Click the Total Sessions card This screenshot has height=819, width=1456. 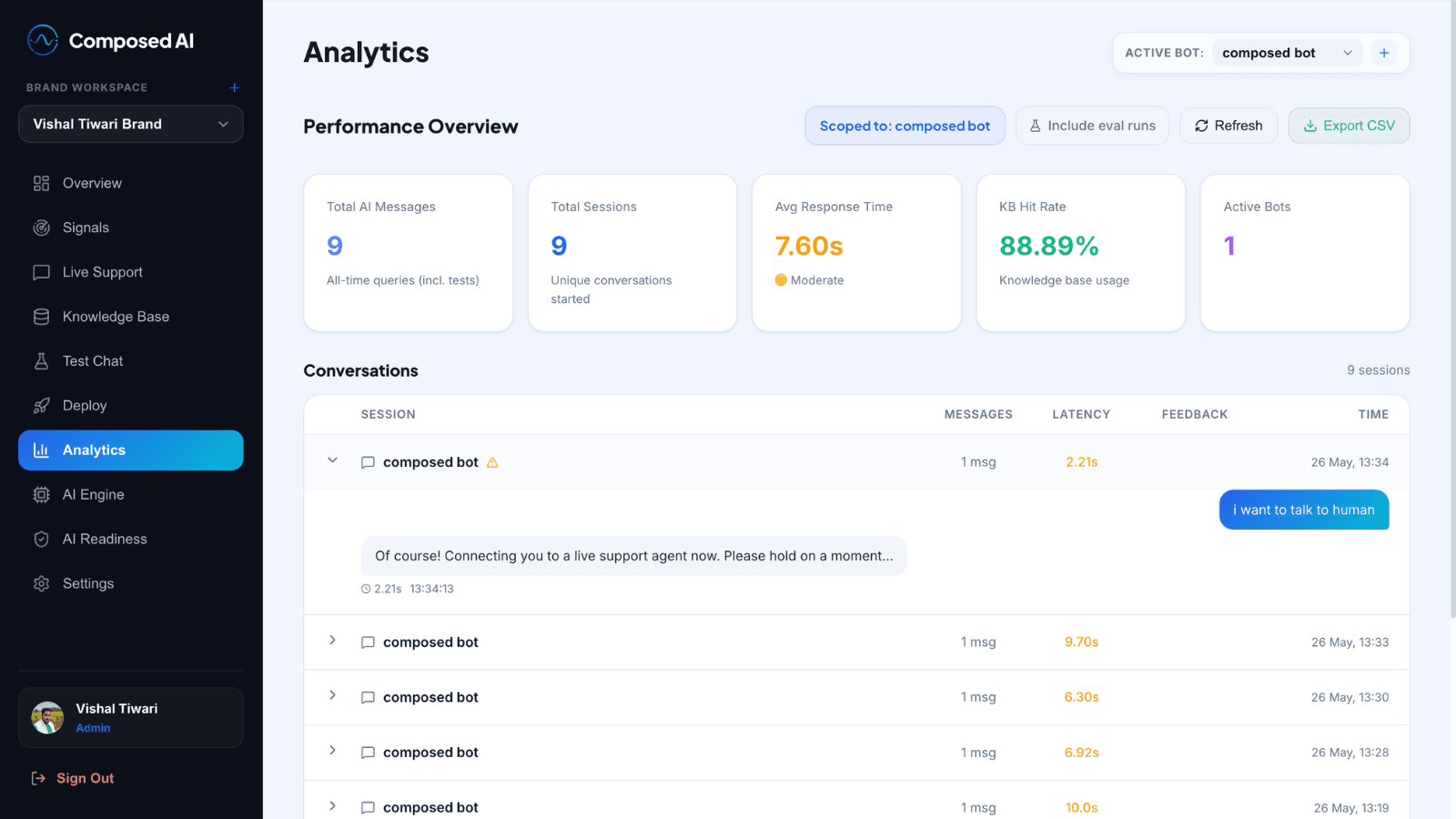coord(632,253)
